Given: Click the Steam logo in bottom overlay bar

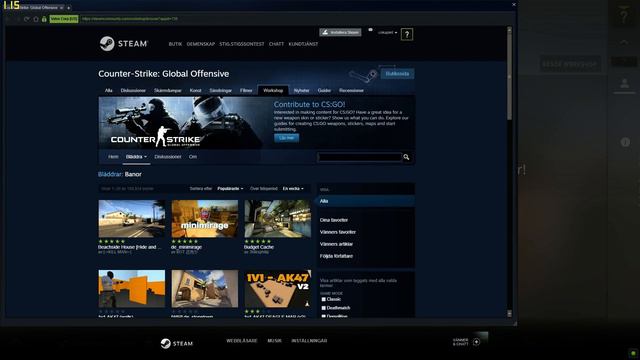Looking at the screenshot, I should 176,343.
